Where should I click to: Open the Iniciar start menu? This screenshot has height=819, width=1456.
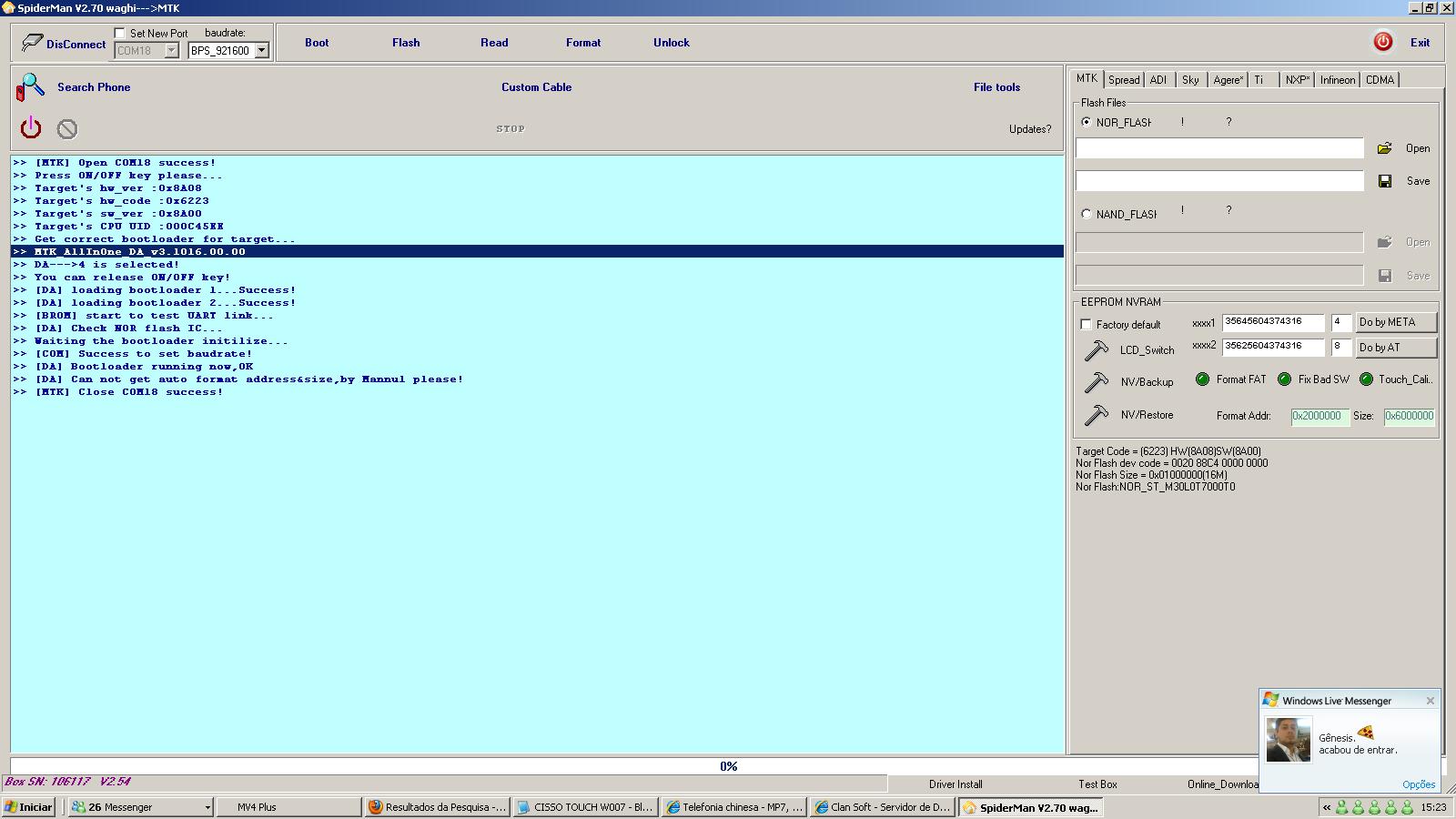pyautogui.click(x=28, y=807)
